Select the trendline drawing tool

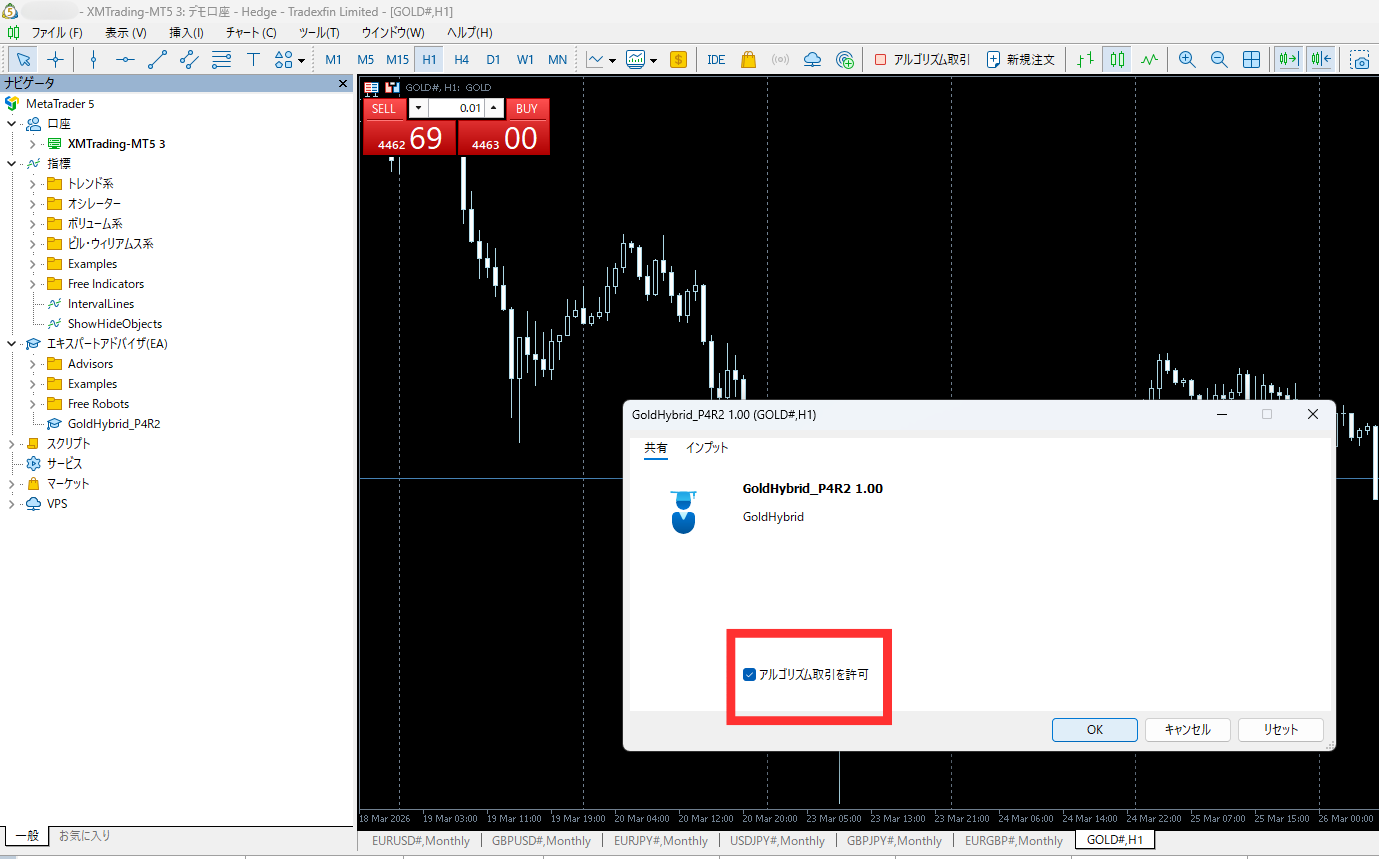point(157,59)
